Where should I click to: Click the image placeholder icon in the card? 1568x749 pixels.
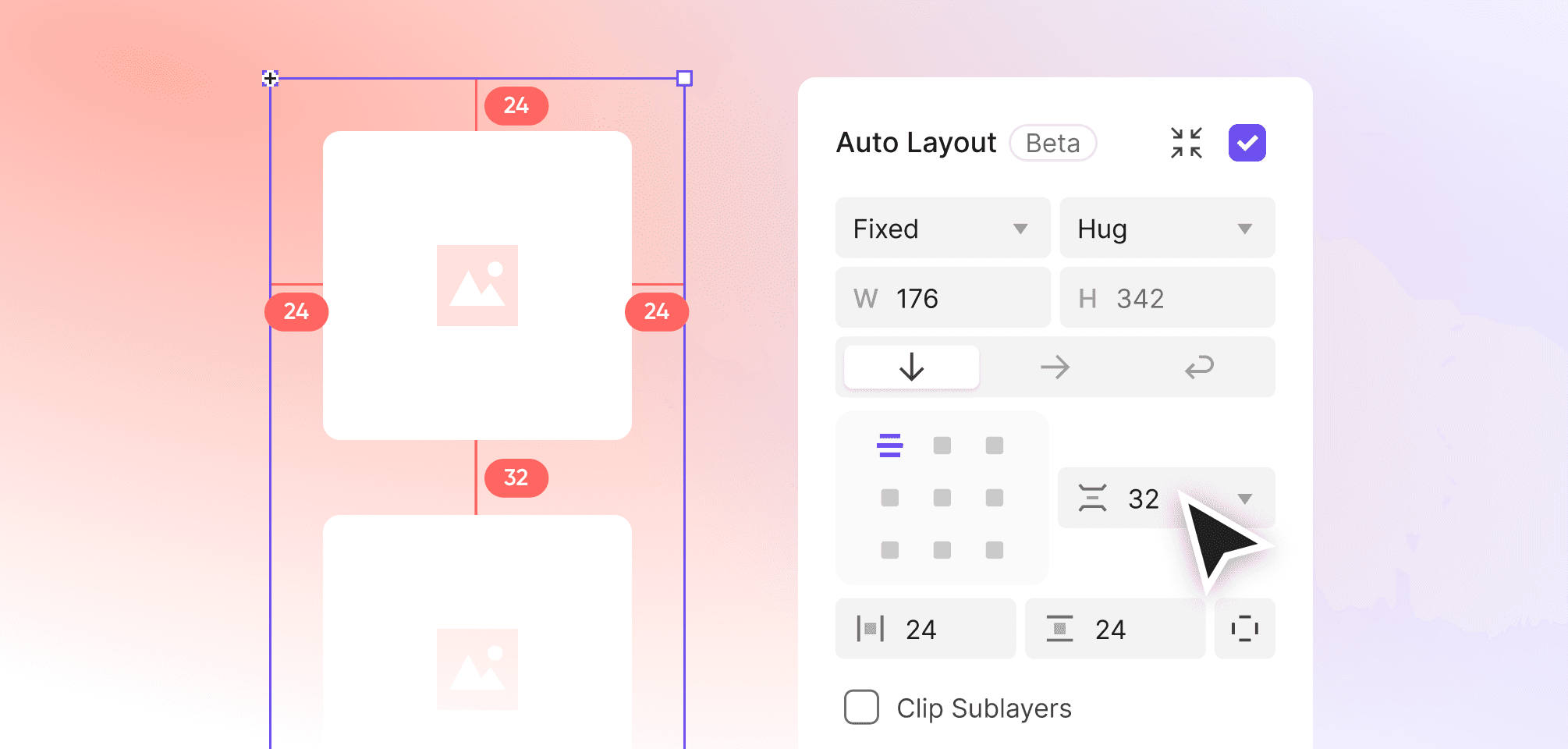pyautogui.click(x=477, y=285)
